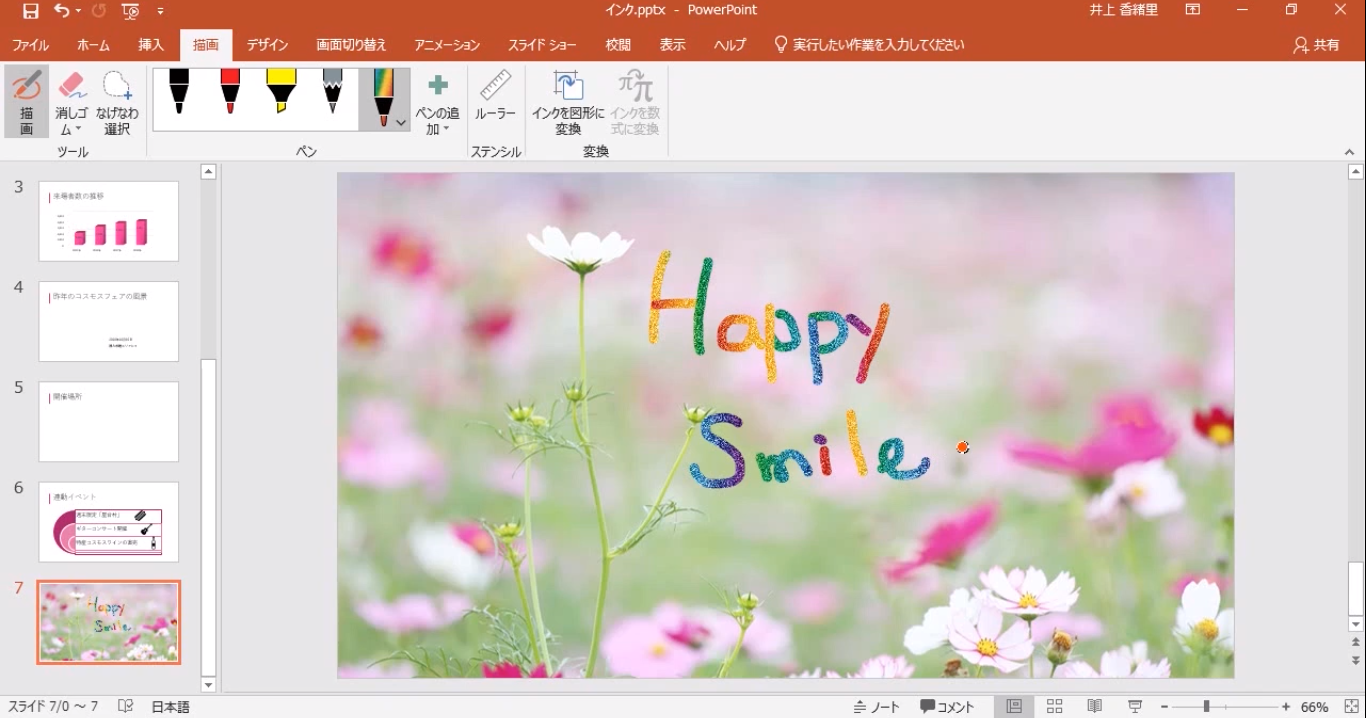Click the Share (共有) button
The width and height of the screenshot is (1366, 718).
point(1316,45)
